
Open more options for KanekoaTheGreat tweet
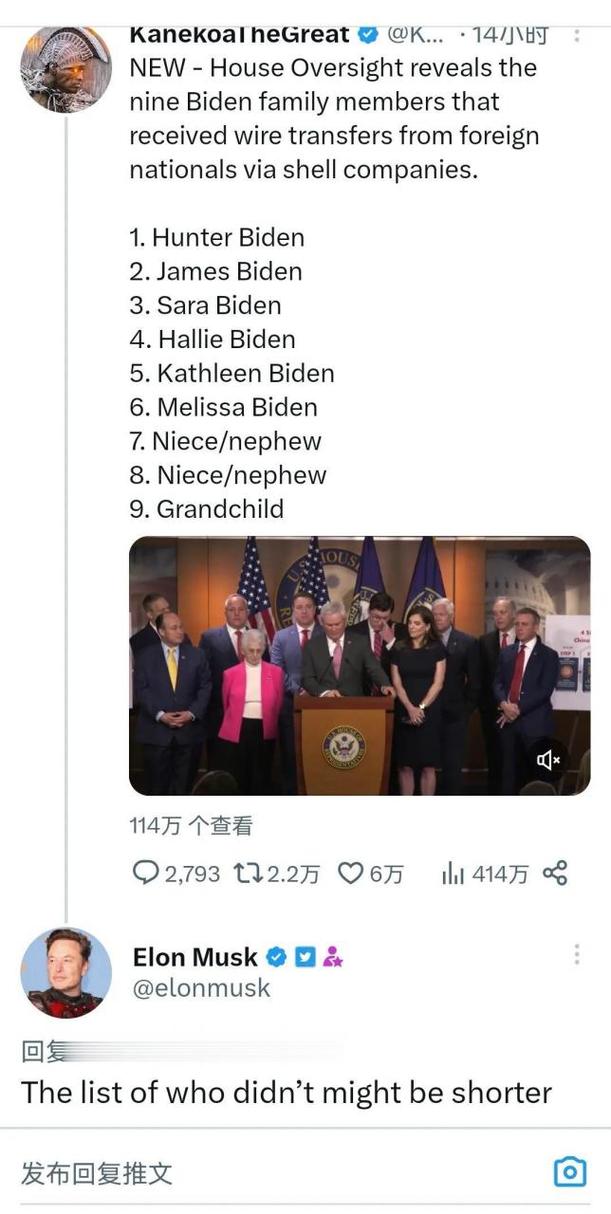(x=577, y=35)
